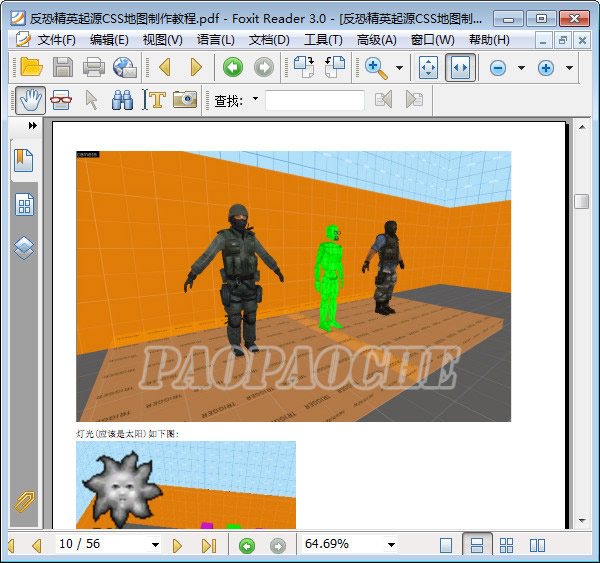The height and width of the screenshot is (563, 600).
Task: Switch to continuous facing layout
Action: pyautogui.click(x=506, y=545)
